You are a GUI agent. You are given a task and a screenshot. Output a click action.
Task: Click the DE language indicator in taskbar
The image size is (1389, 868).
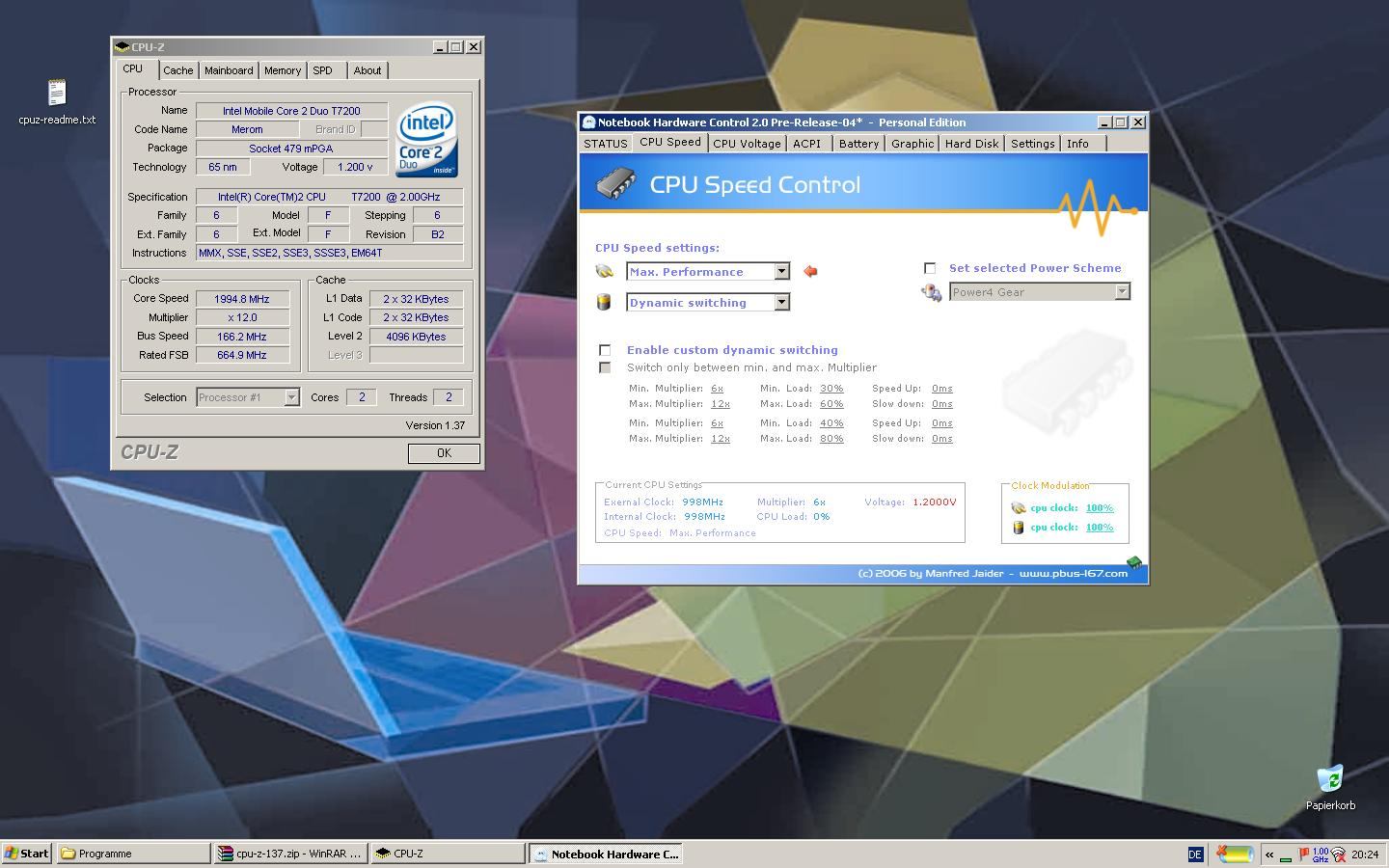[1195, 854]
